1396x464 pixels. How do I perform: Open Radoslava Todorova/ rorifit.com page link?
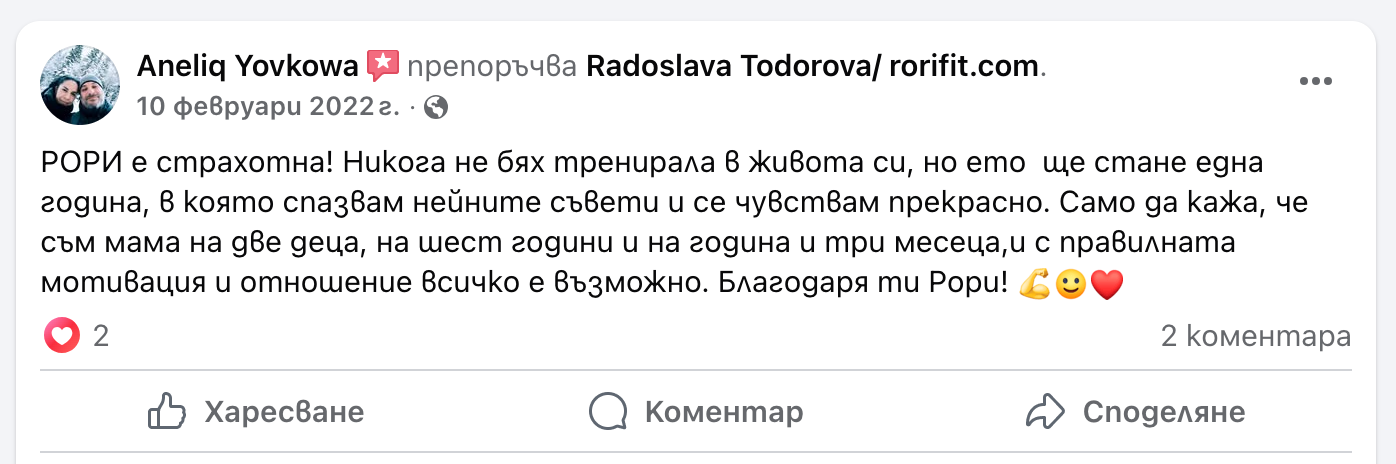(x=812, y=67)
